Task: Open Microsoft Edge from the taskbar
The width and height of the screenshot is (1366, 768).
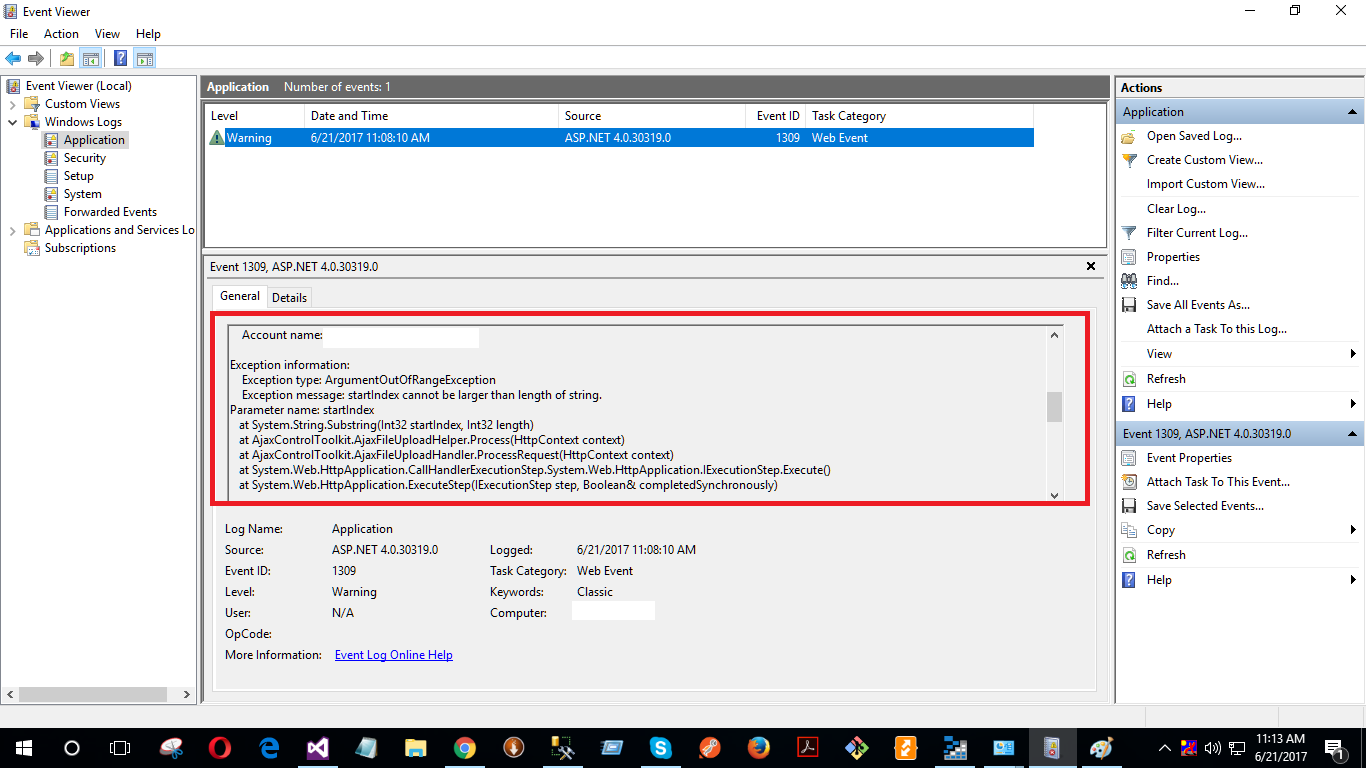Action: point(269,747)
